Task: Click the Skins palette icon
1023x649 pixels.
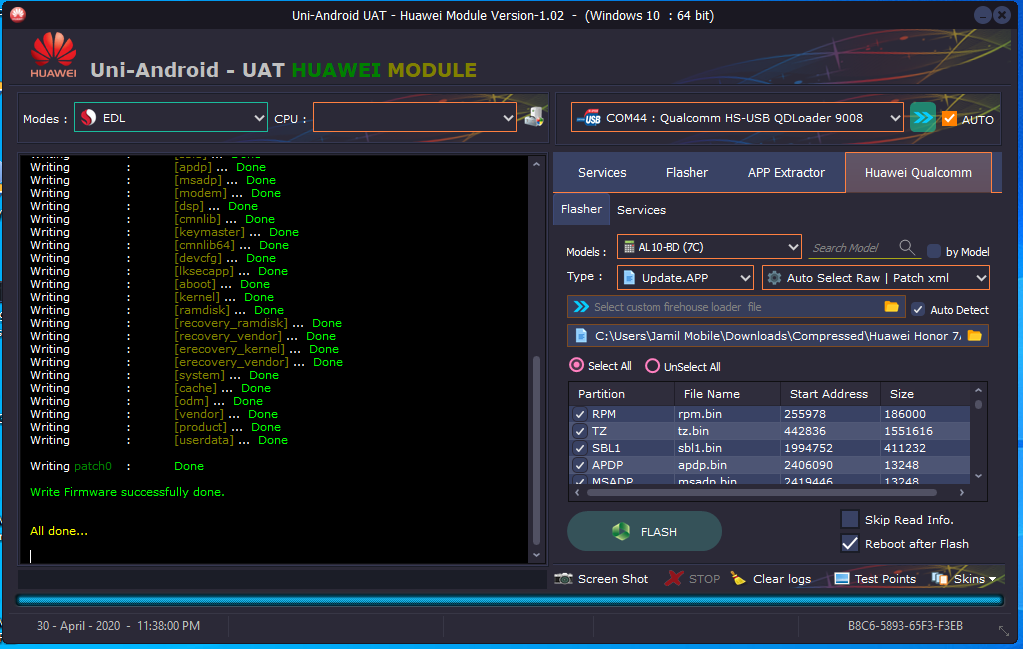Action: tap(939, 579)
